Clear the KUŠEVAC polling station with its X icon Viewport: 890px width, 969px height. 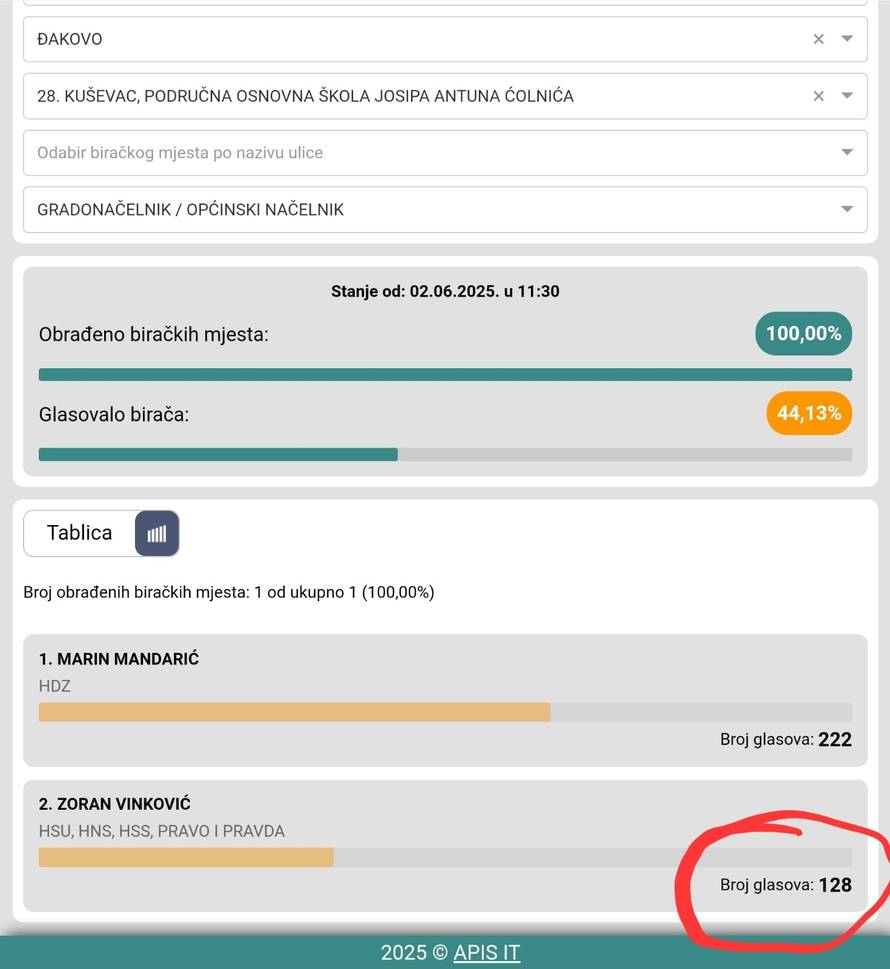point(818,96)
